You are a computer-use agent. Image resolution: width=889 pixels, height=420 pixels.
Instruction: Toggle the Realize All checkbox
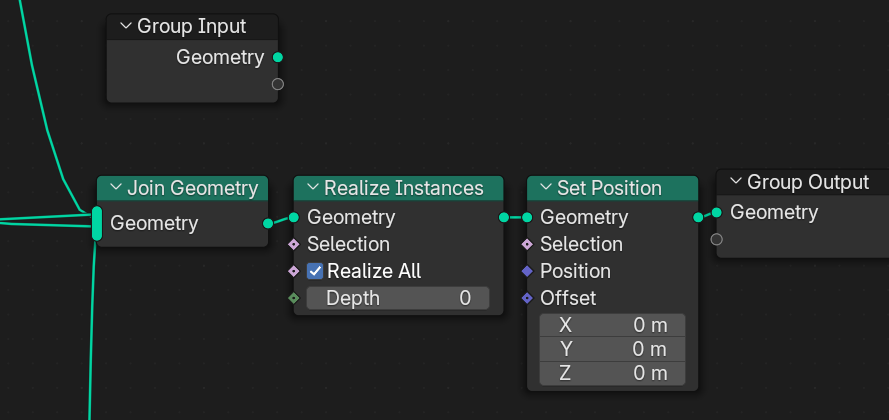(315, 271)
